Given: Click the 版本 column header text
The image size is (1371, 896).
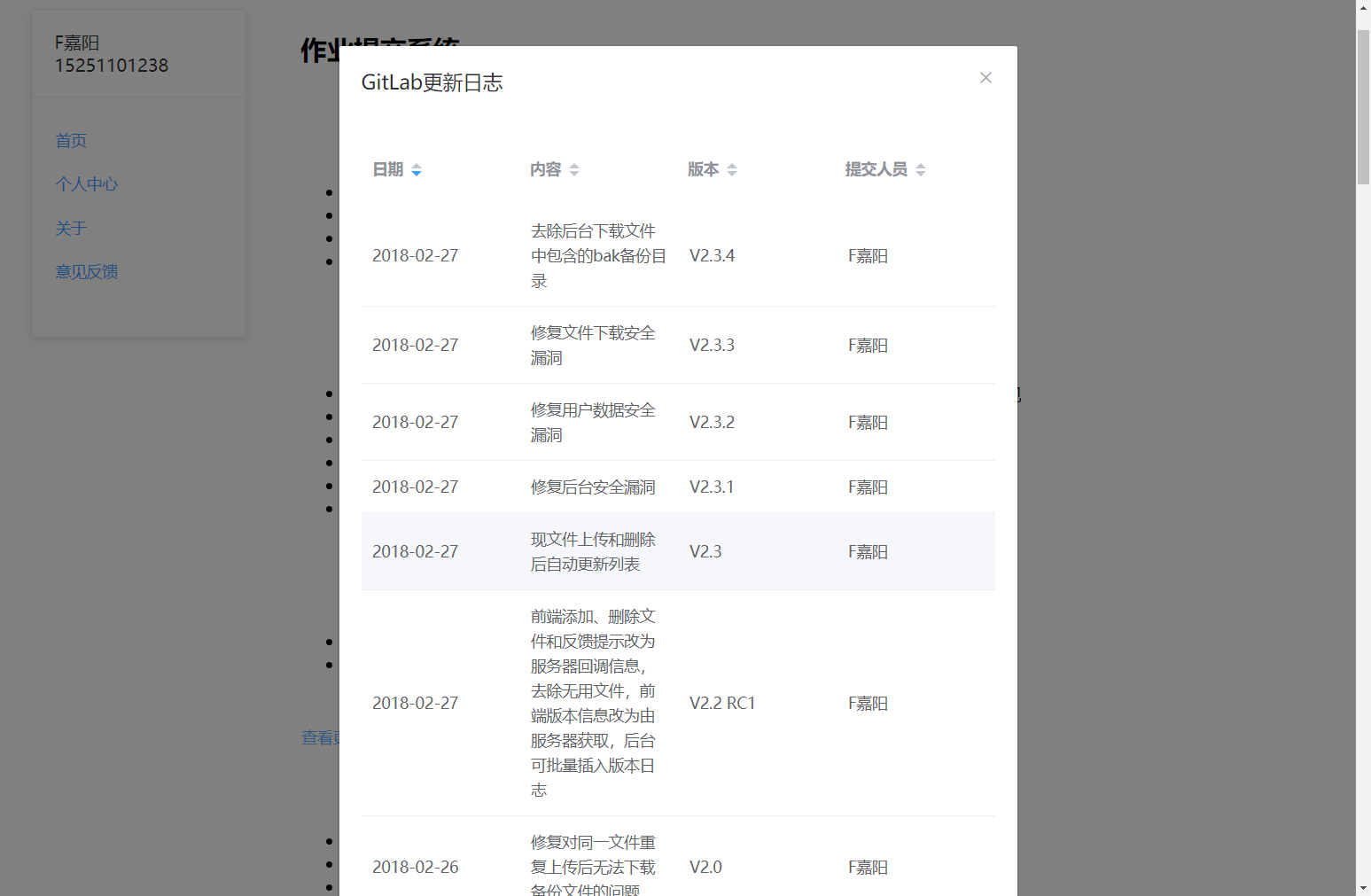Looking at the screenshot, I should 704,169.
